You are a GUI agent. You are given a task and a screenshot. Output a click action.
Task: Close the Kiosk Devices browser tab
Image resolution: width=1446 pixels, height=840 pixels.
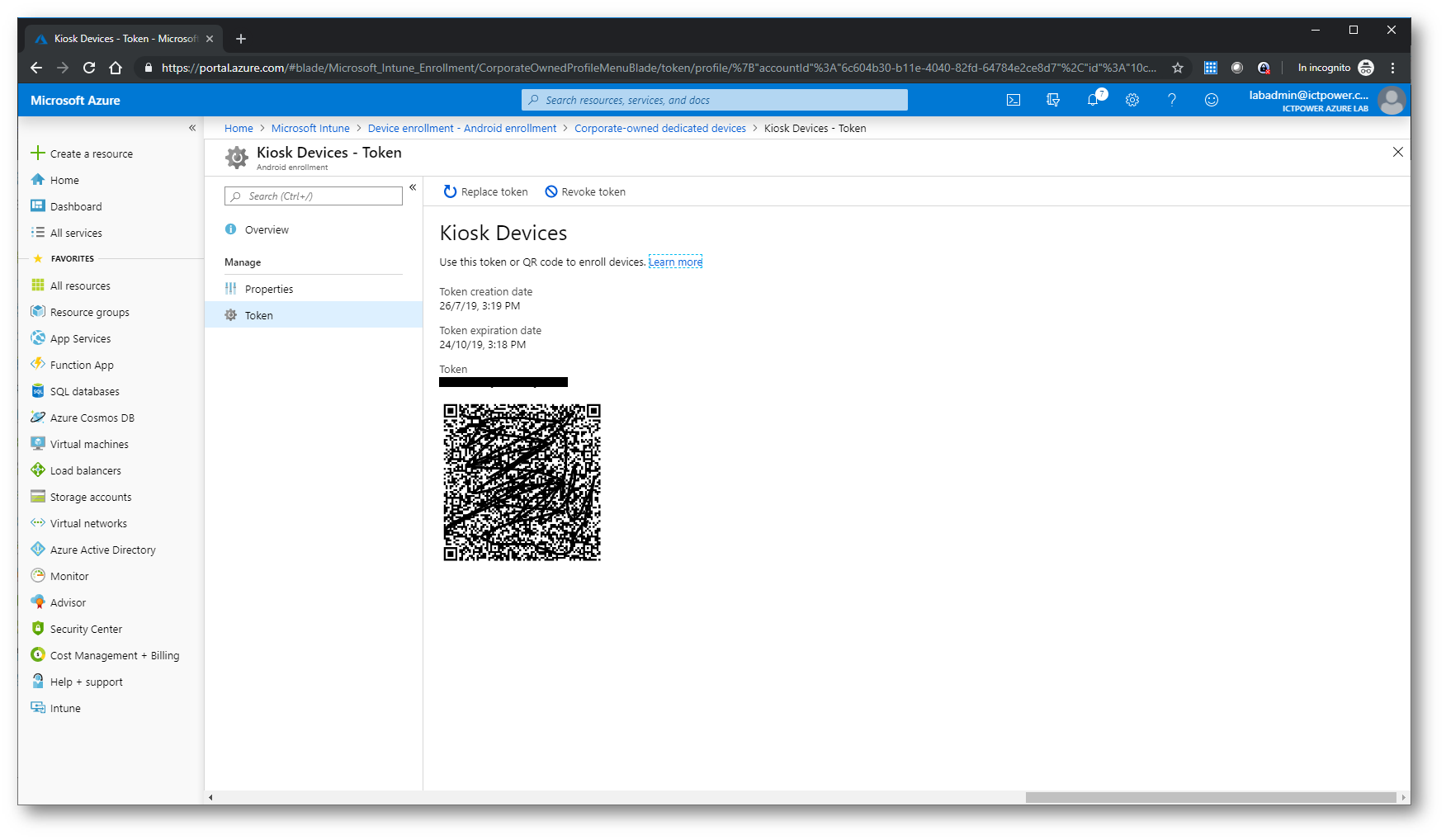(210, 39)
